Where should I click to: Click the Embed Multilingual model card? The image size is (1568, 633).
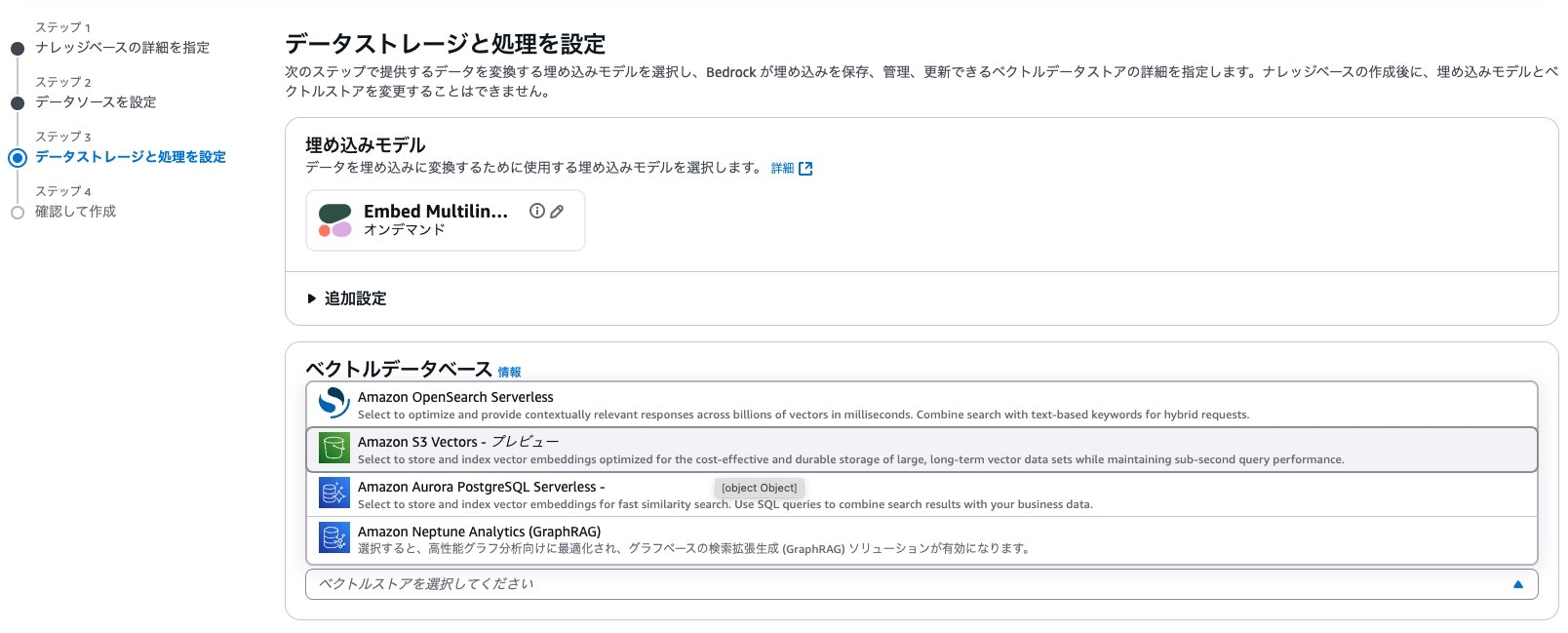pos(446,220)
